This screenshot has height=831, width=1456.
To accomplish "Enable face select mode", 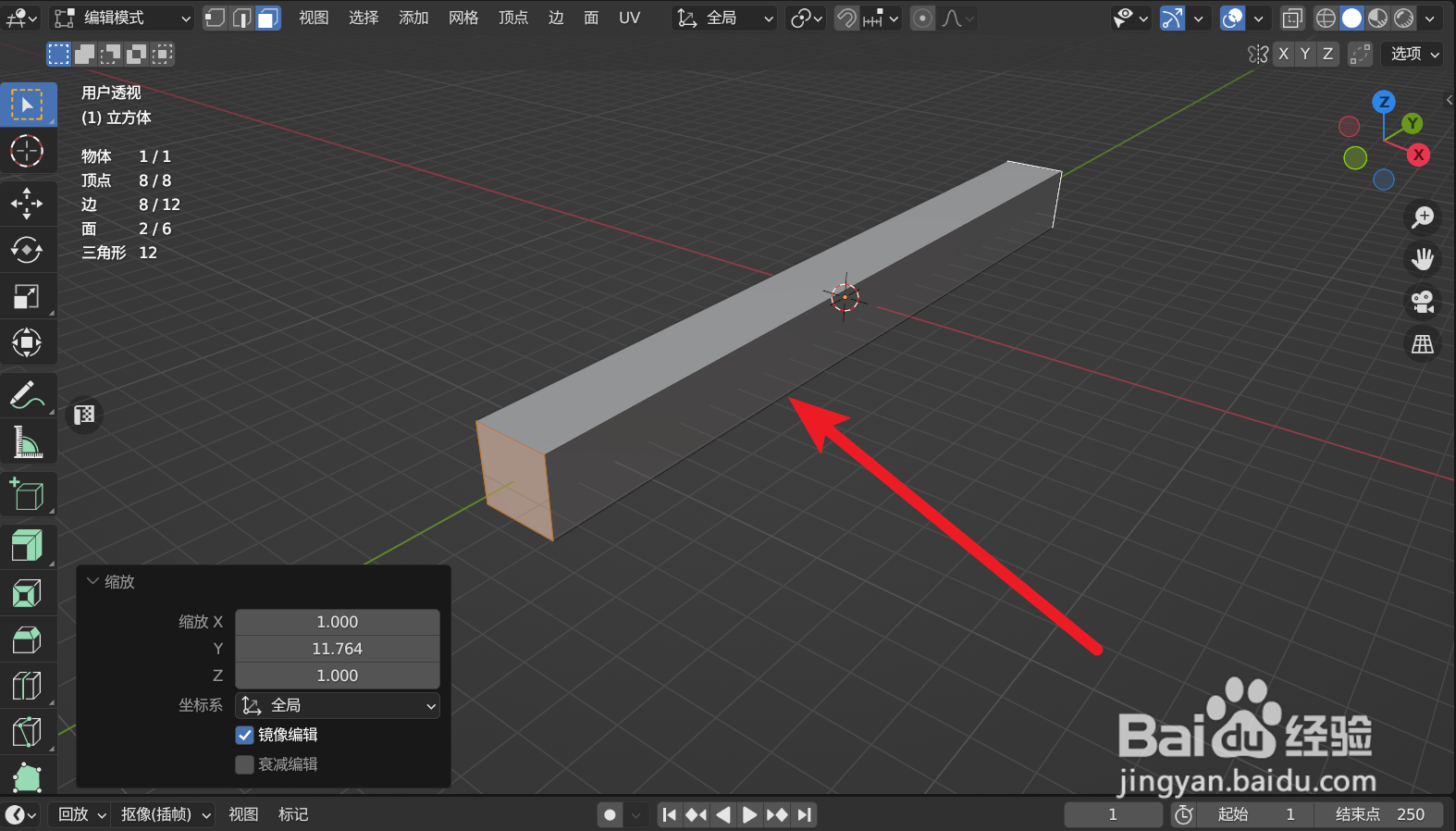I will click(x=268, y=18).
